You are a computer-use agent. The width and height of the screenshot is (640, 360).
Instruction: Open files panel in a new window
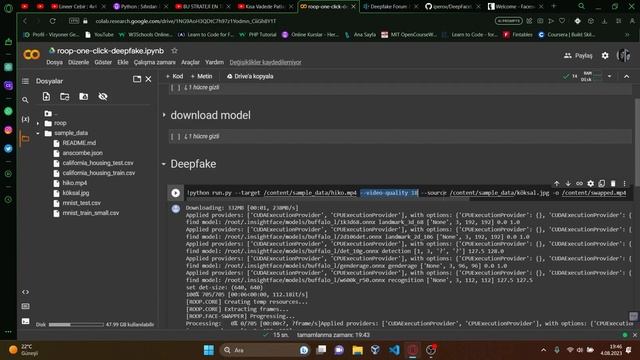point(137,79)
